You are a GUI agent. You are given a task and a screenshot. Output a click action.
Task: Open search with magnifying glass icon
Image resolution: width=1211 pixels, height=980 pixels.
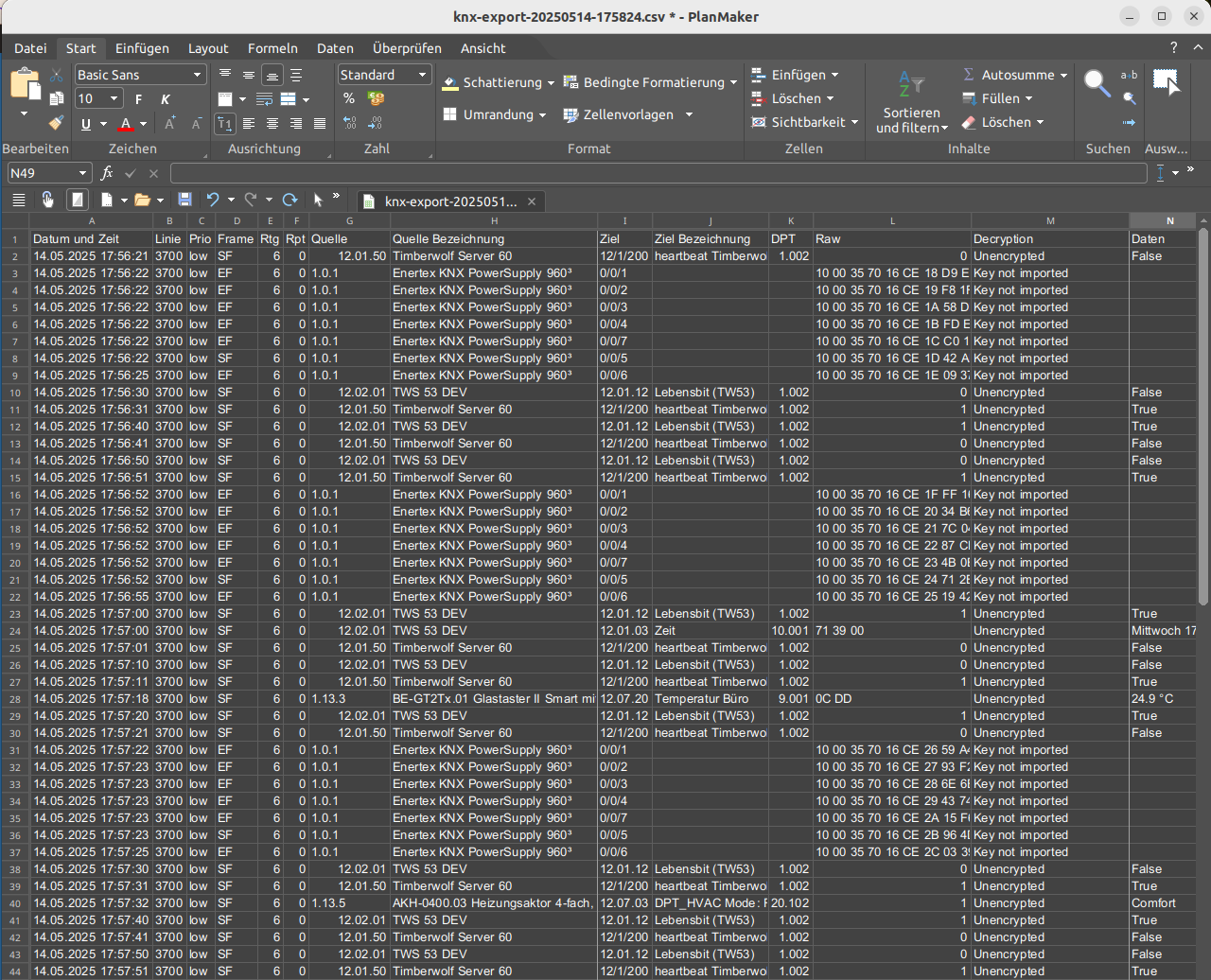point(1097,83)
